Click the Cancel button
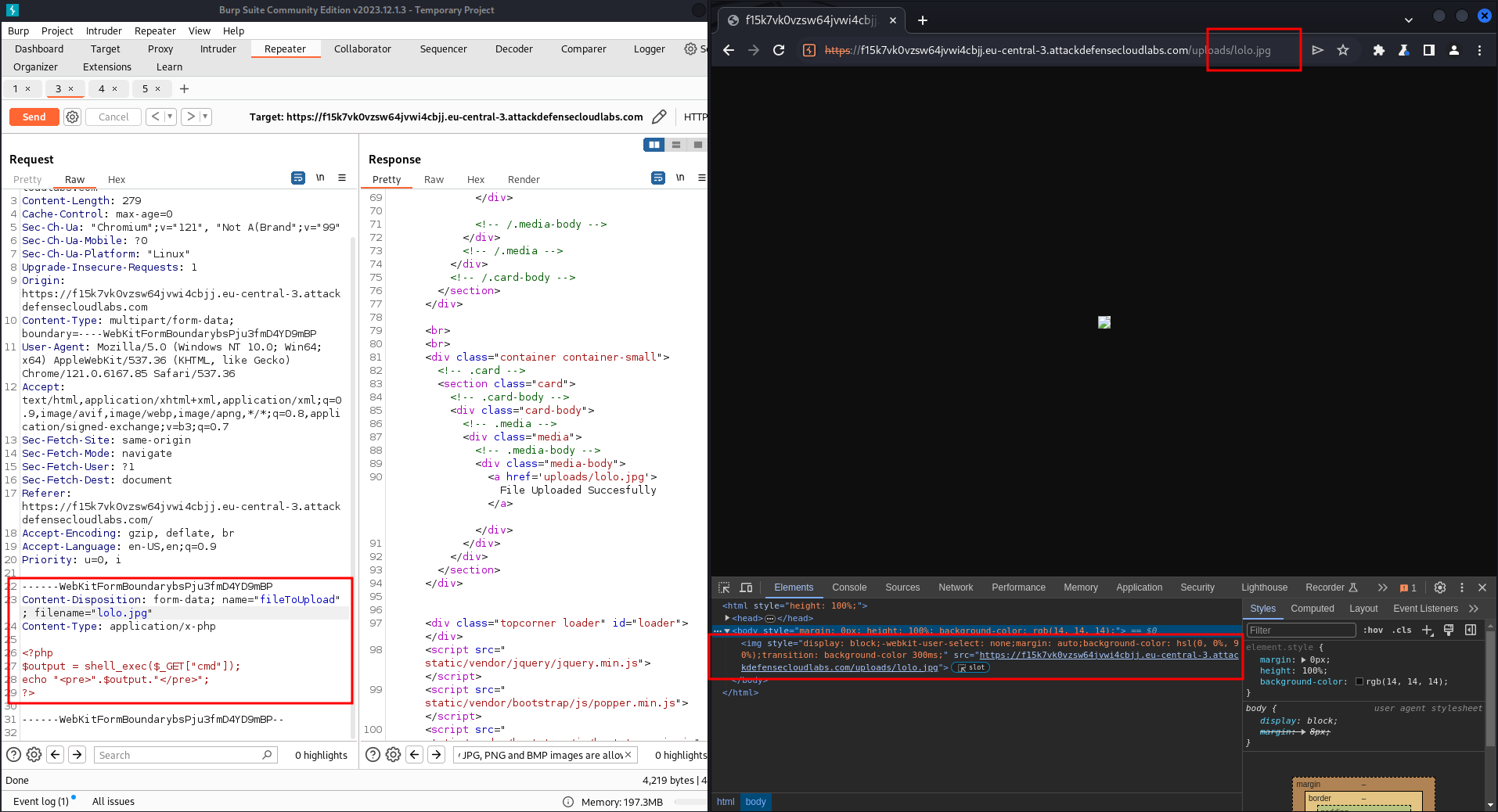The width and height of the screenshot is (1498, 812). (x=113, y=117)
